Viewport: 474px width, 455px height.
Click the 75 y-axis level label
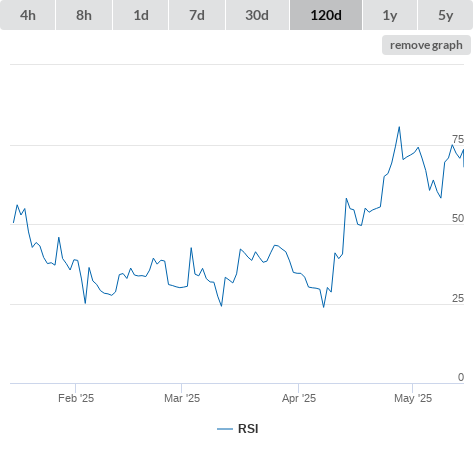tap(458, 139)
